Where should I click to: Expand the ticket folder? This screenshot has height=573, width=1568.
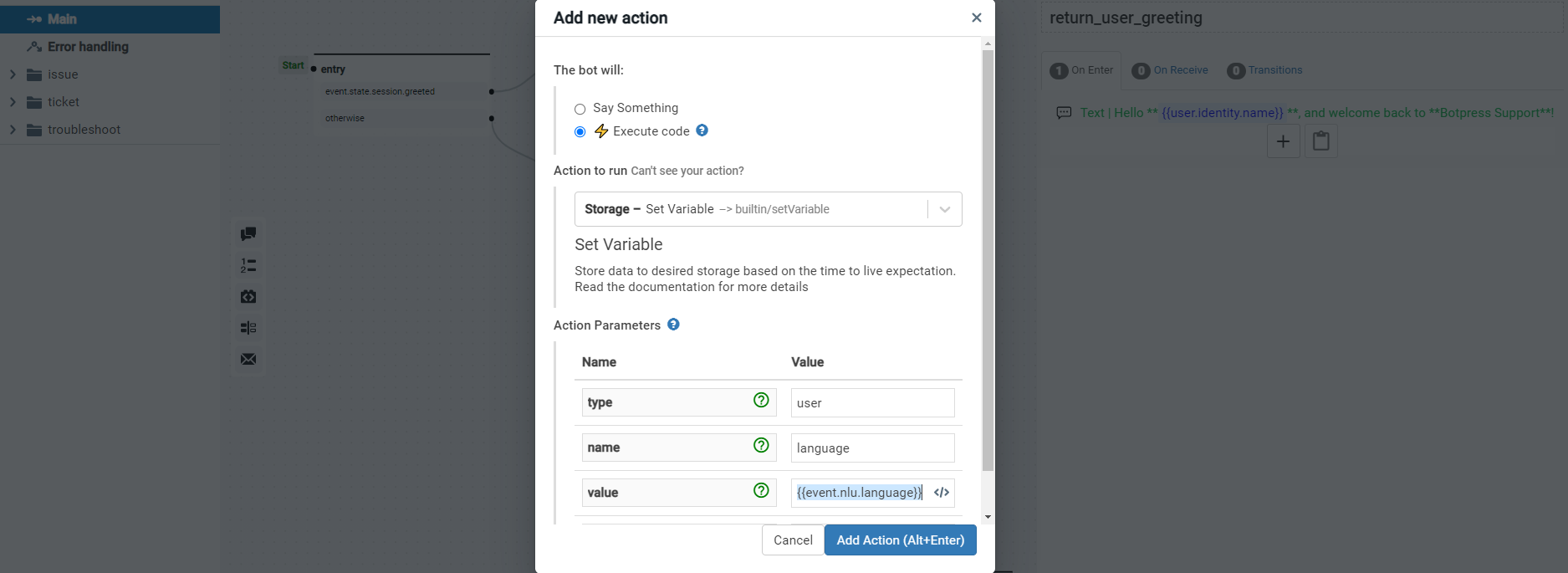click(x=13, y=102)
